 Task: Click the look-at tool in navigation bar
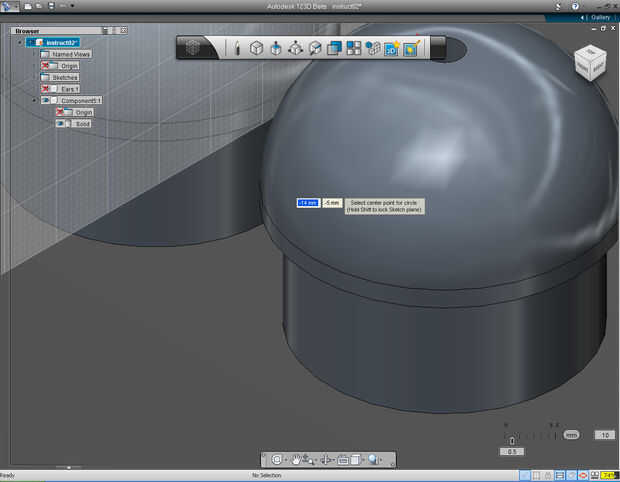click(x=326, y=459)
